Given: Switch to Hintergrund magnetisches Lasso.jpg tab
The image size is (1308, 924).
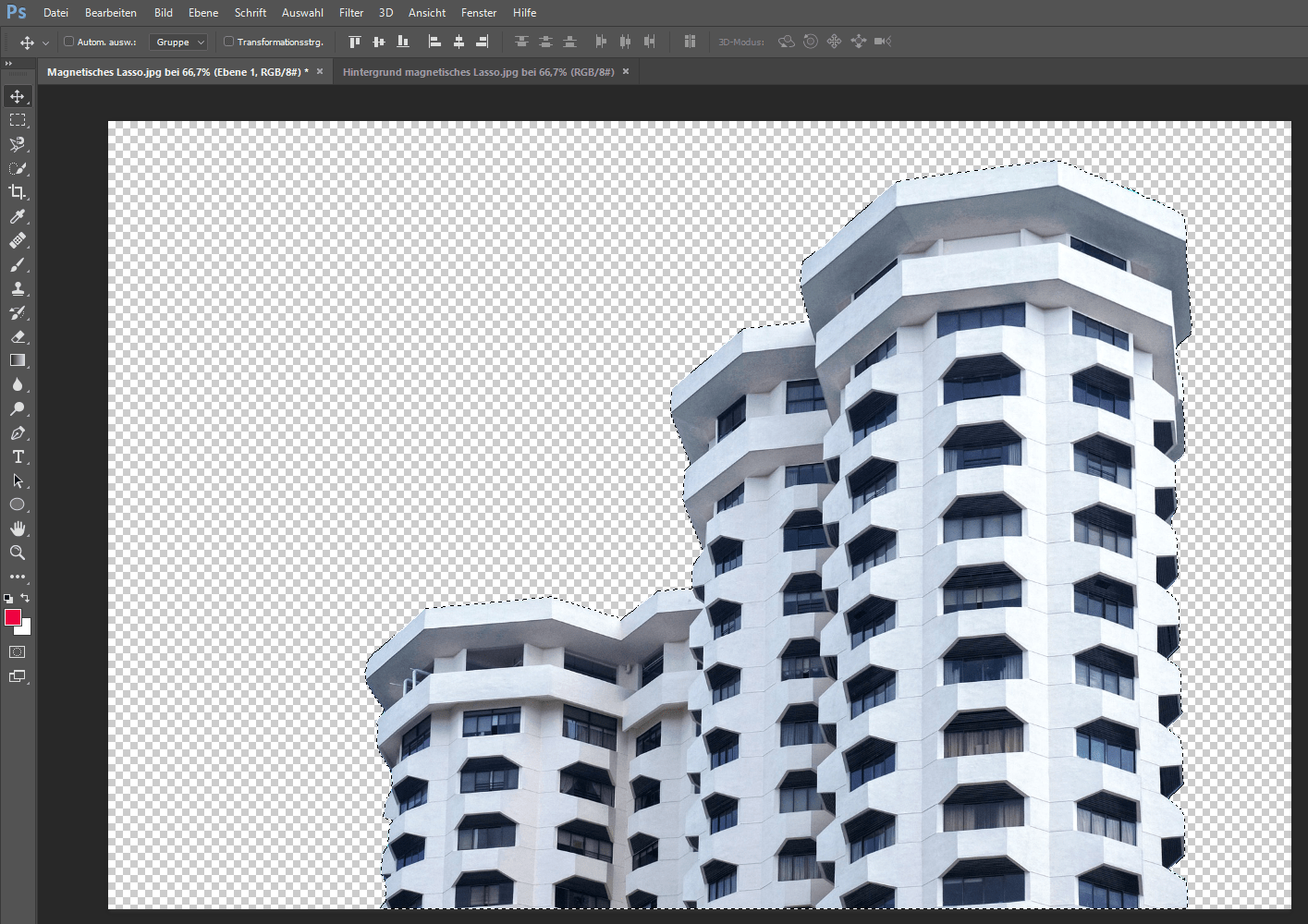Looking at the screenshot, I should (478, 72).
